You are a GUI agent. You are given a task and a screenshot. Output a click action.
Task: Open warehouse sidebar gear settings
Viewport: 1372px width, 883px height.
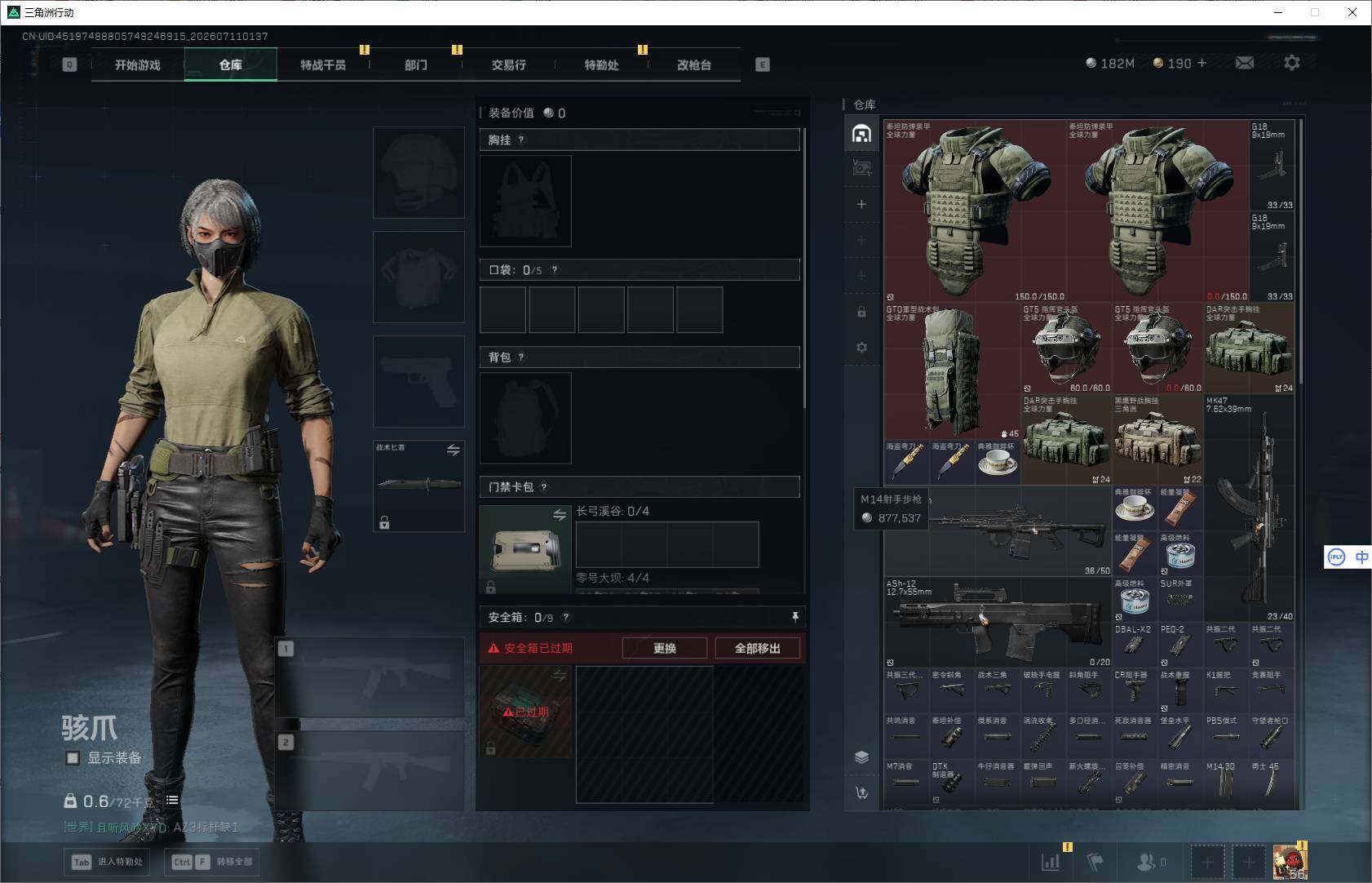click(x=861, y=348)
